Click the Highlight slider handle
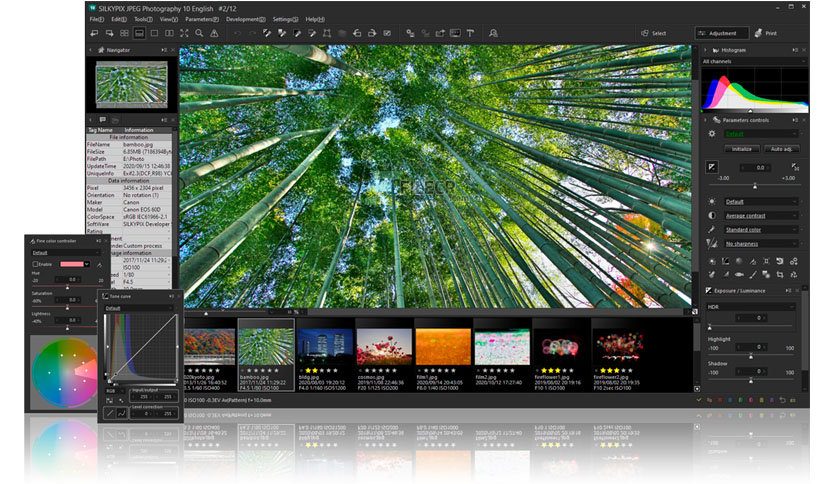Screen dimensions: 836x484 (751, 356)
